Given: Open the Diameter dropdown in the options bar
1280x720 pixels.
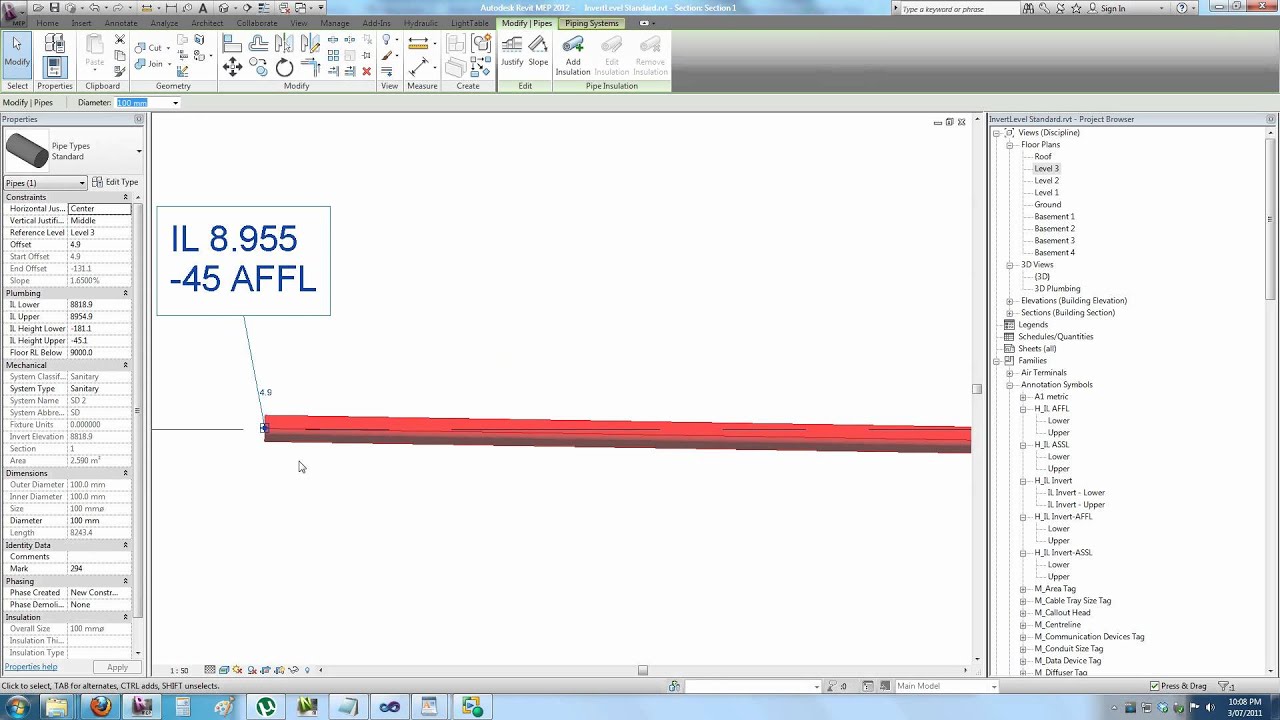Looking at the screenshot, I should [175, 102].
